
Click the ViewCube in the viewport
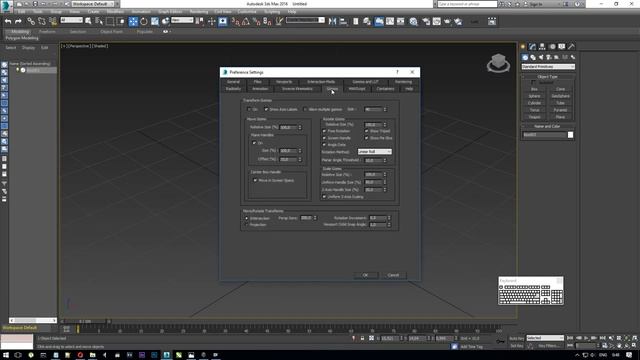click(498, 62)
